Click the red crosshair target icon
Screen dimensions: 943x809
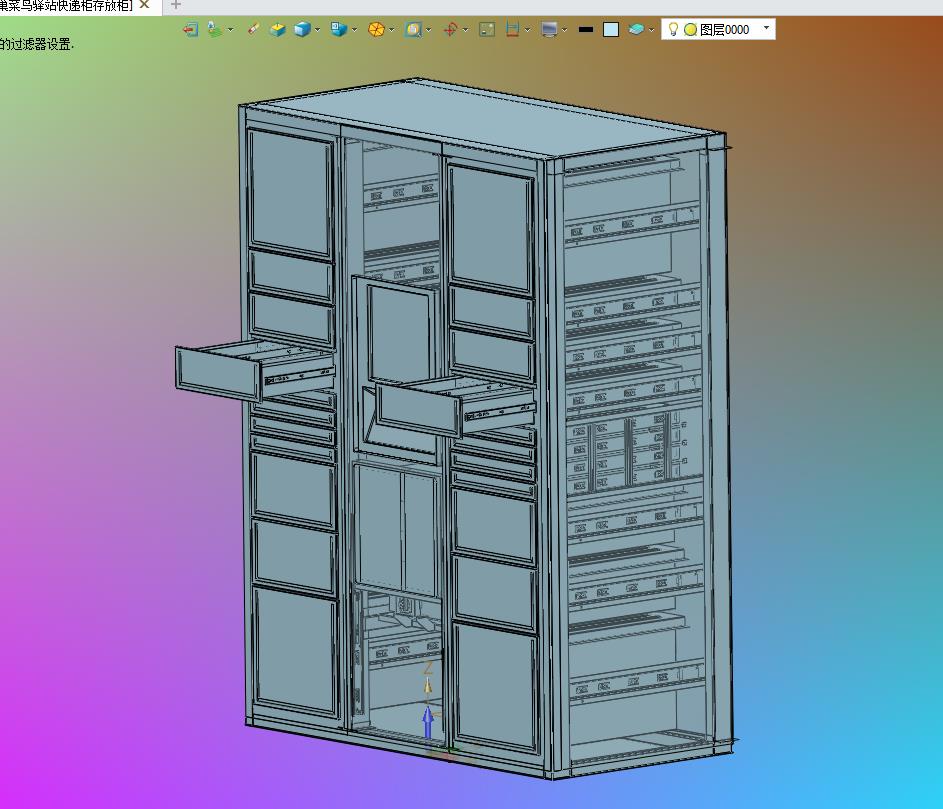(x=450, y=29)
